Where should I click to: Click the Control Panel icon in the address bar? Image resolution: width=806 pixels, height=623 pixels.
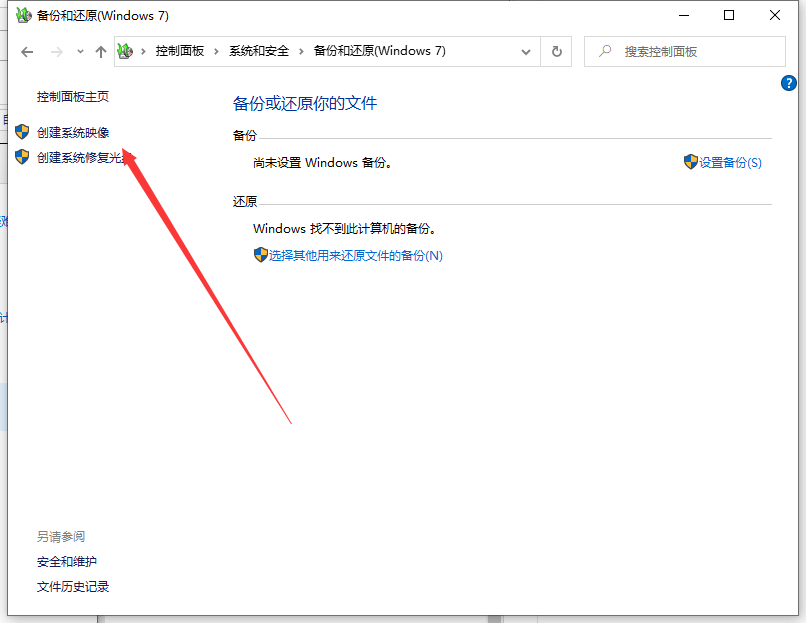(x=125, y=51)
